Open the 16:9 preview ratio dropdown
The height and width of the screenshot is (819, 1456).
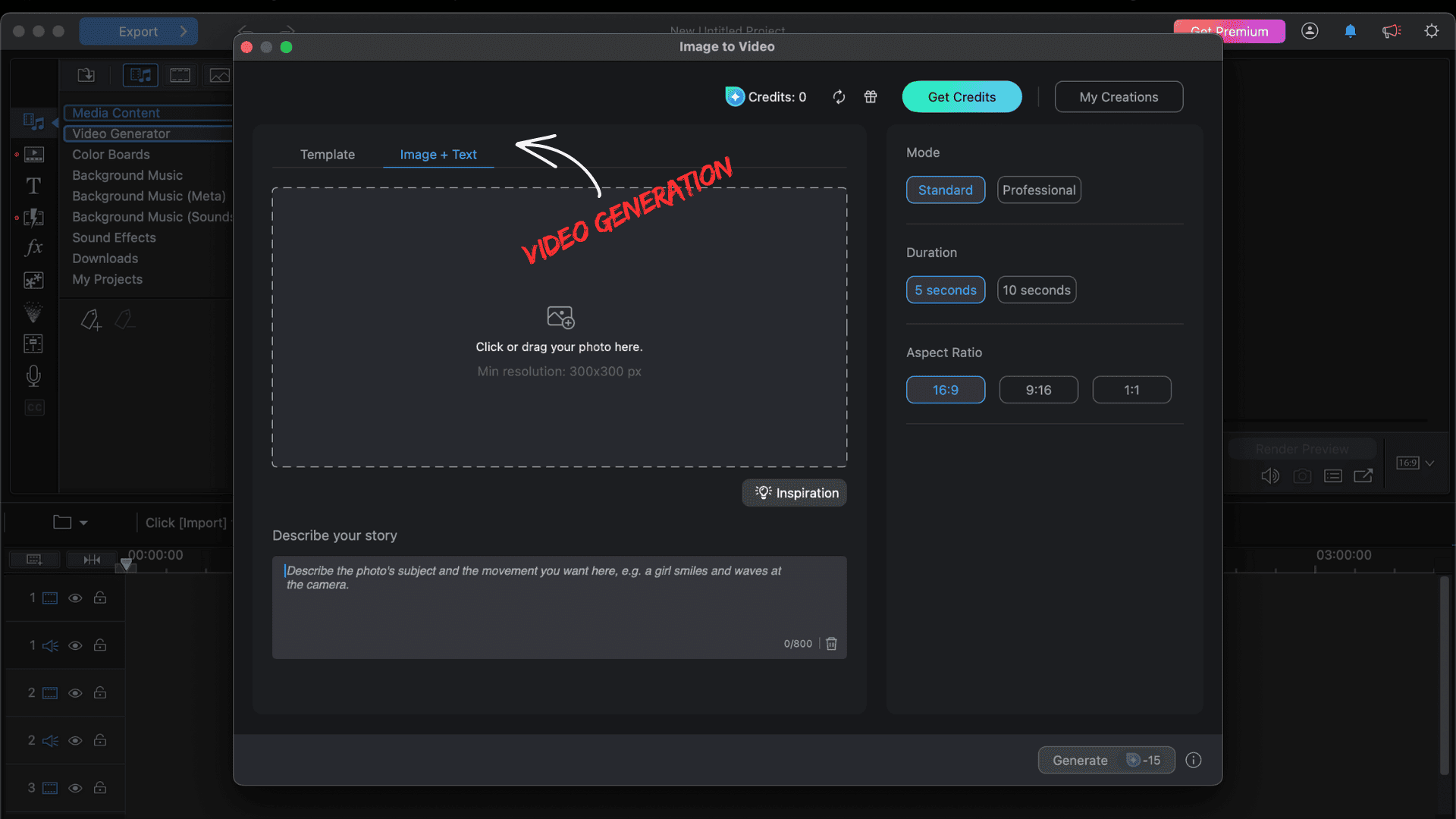(x=1429, y=463)
